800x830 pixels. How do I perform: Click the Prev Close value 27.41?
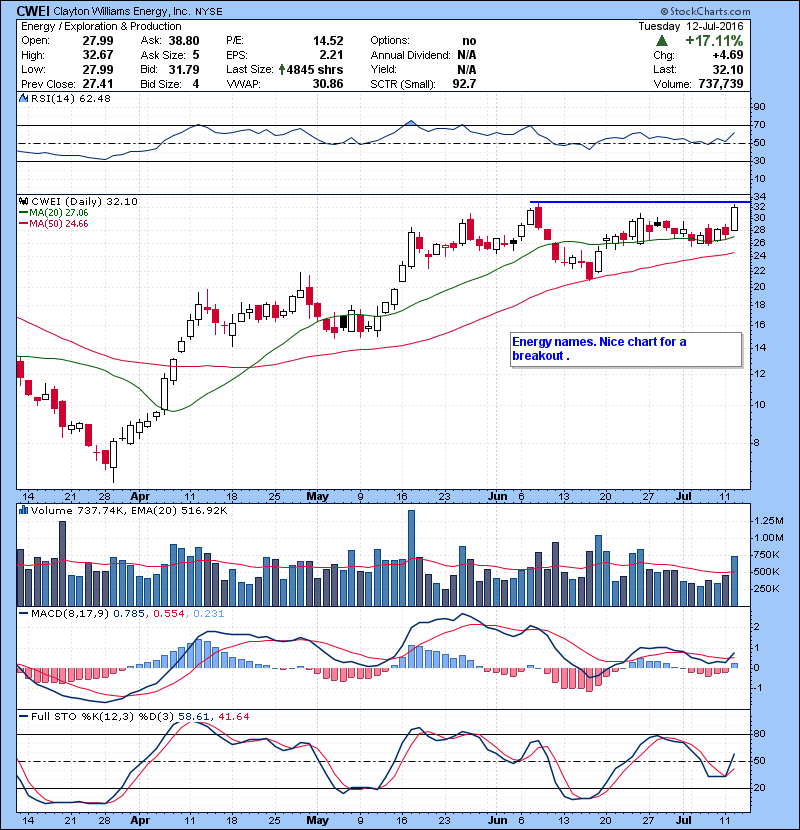point(98,84)
